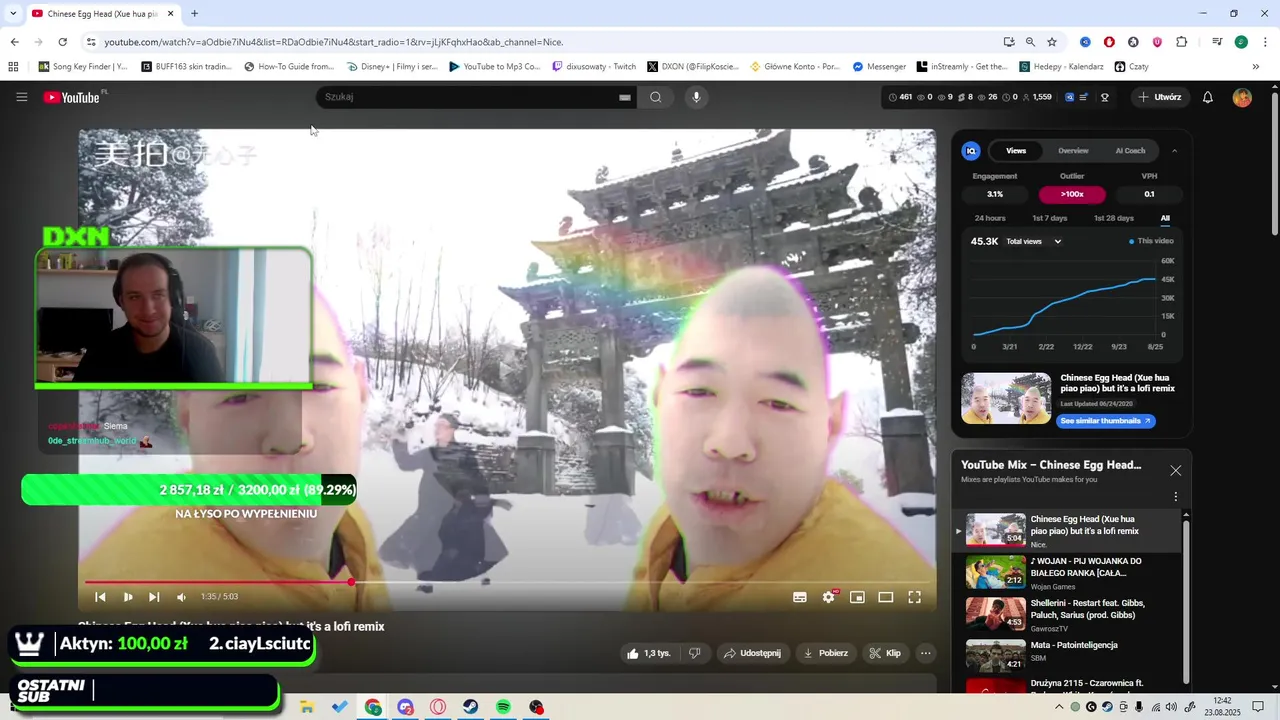This screenshot has height=720, width=1280.
Task: Click the video progress bar scrubber
Action: [x=351, y=582]
